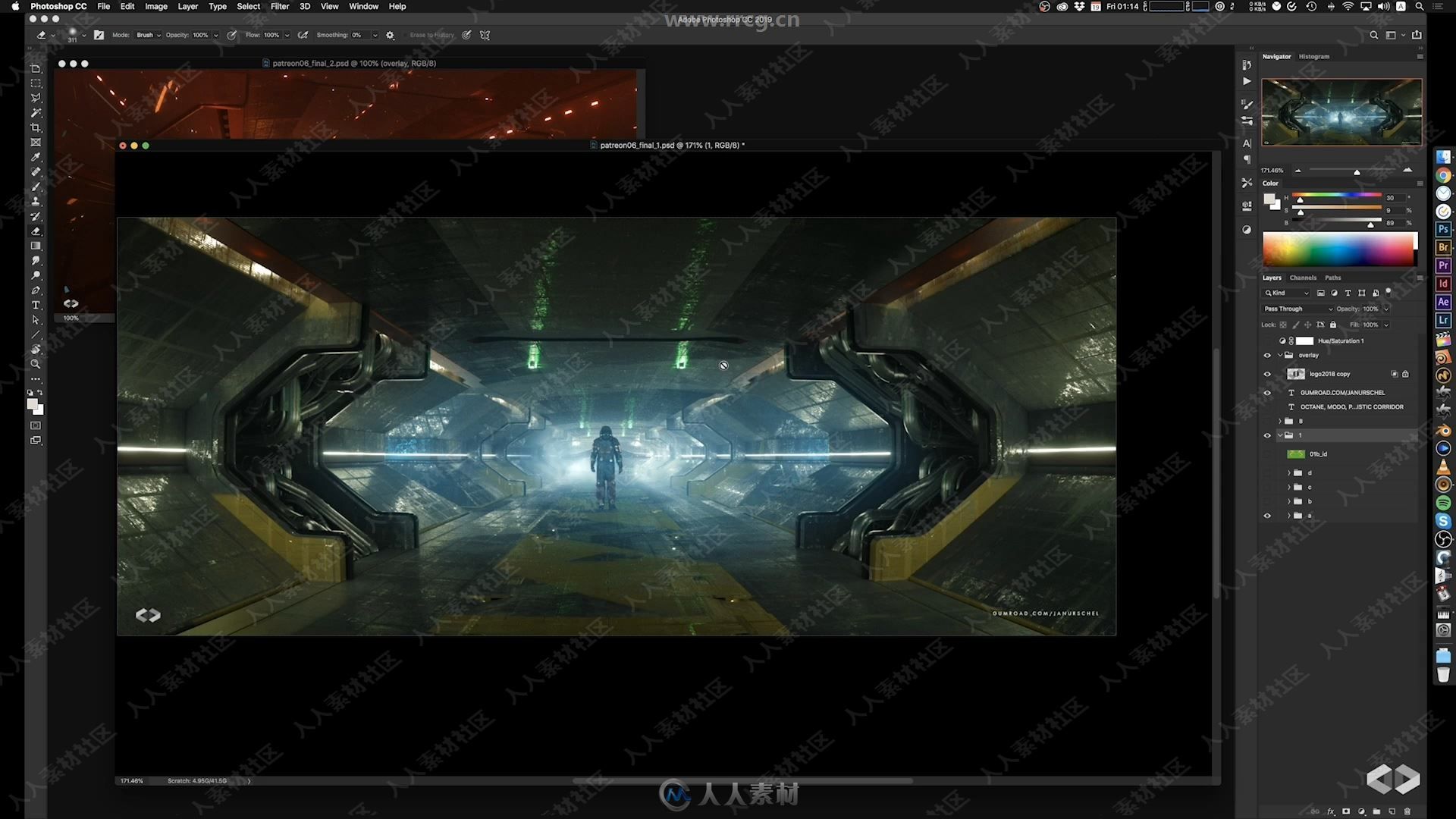Hide the GUMROAD.COM/JANURSCHEL text layer
Image resolution: width=1456 pixels, height=819 pixels.
click(1267, 393)
